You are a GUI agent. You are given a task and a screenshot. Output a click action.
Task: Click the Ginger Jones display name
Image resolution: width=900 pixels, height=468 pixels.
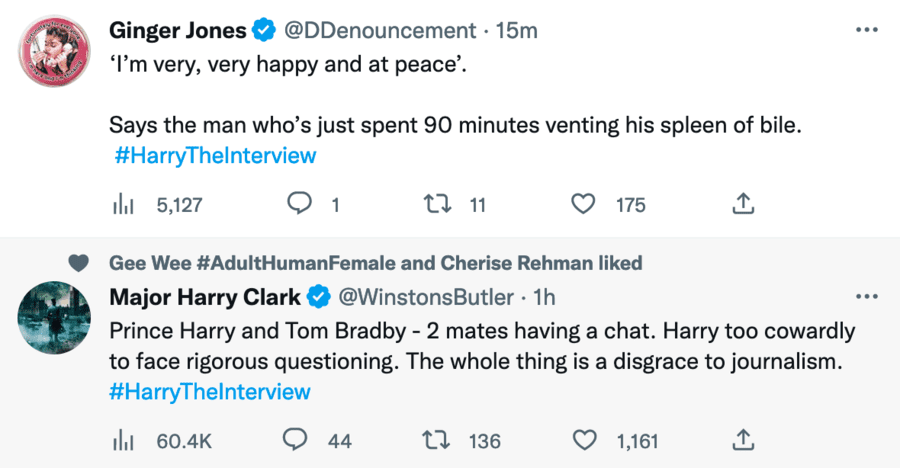pyautogui.click(x=177, y=31)
